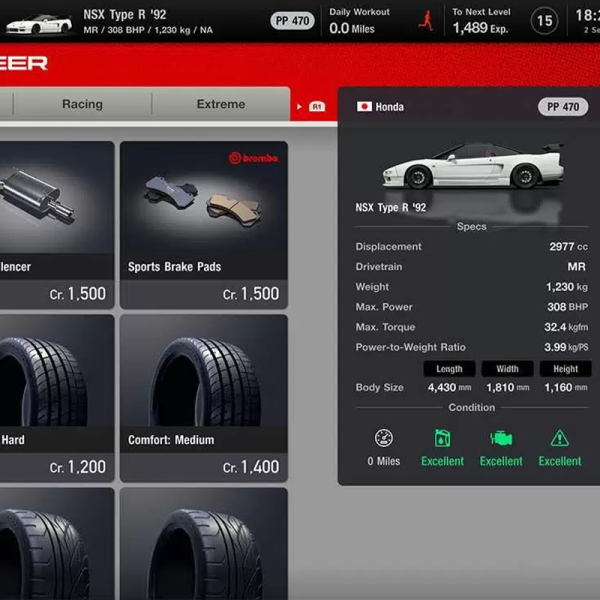Click the Displacement 2977 cc value
The height and width of the screenshot is (600, 600).
coord(568,246)
